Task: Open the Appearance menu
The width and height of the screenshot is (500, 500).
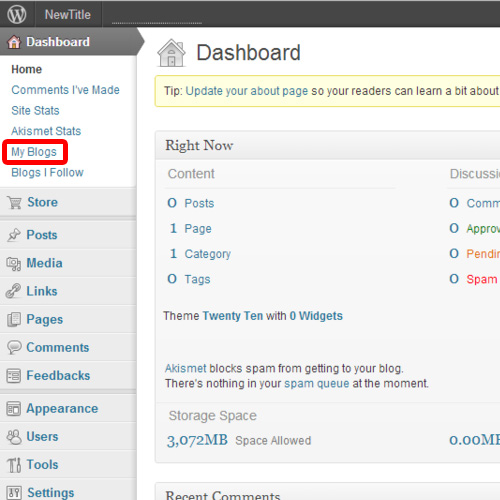Action: [x=68, y=409]
